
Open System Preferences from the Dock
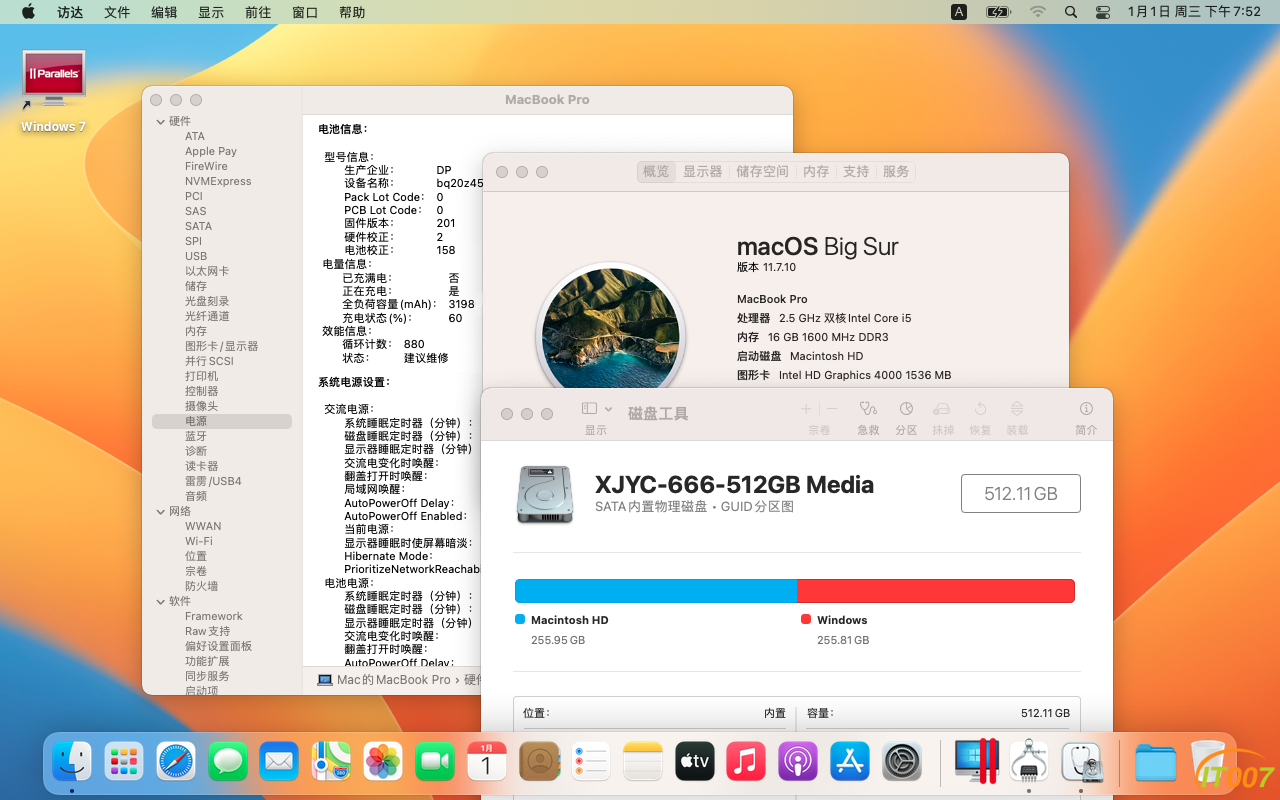[x=902, y=762]
